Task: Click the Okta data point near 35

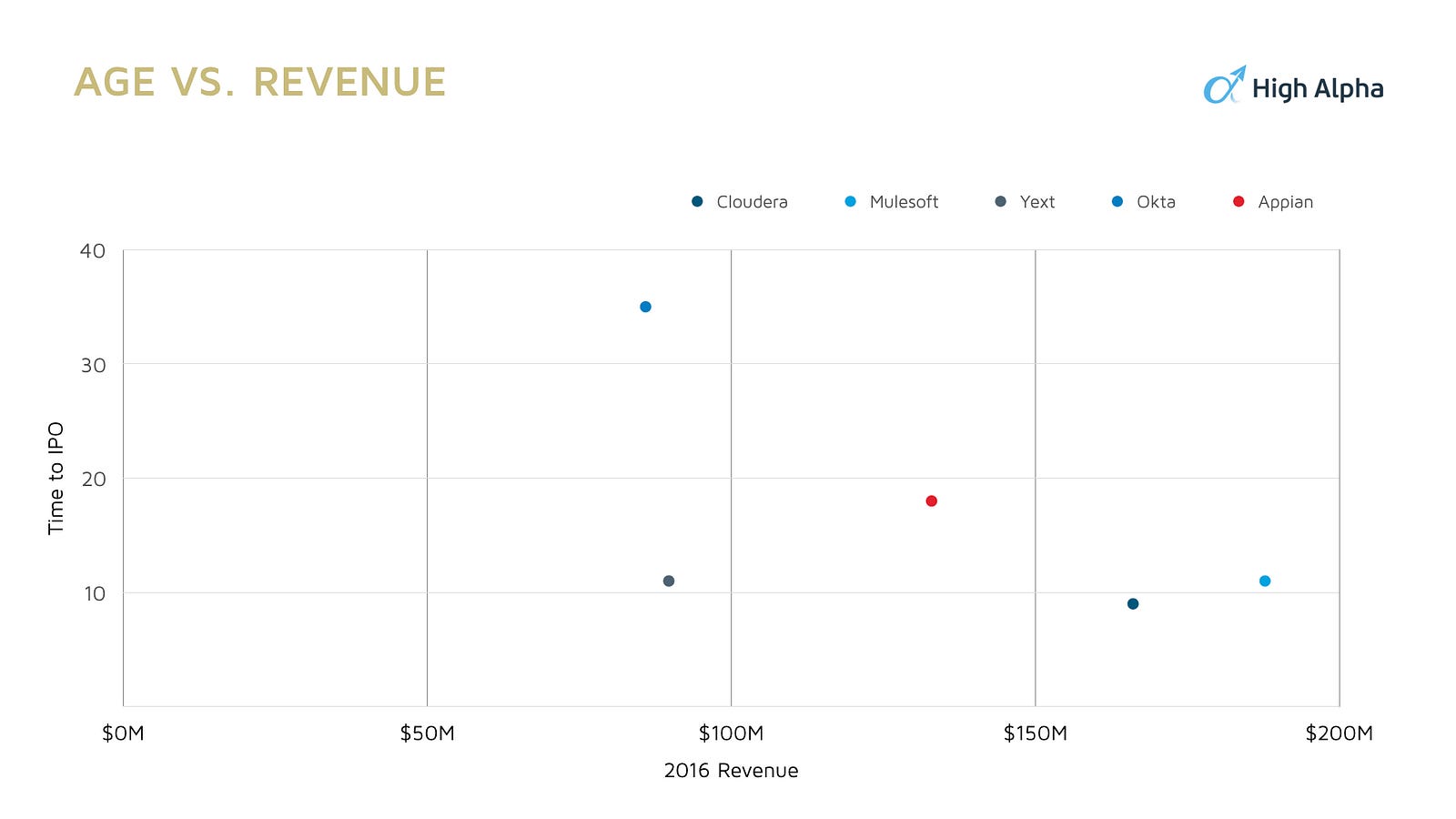Action: 645,307
